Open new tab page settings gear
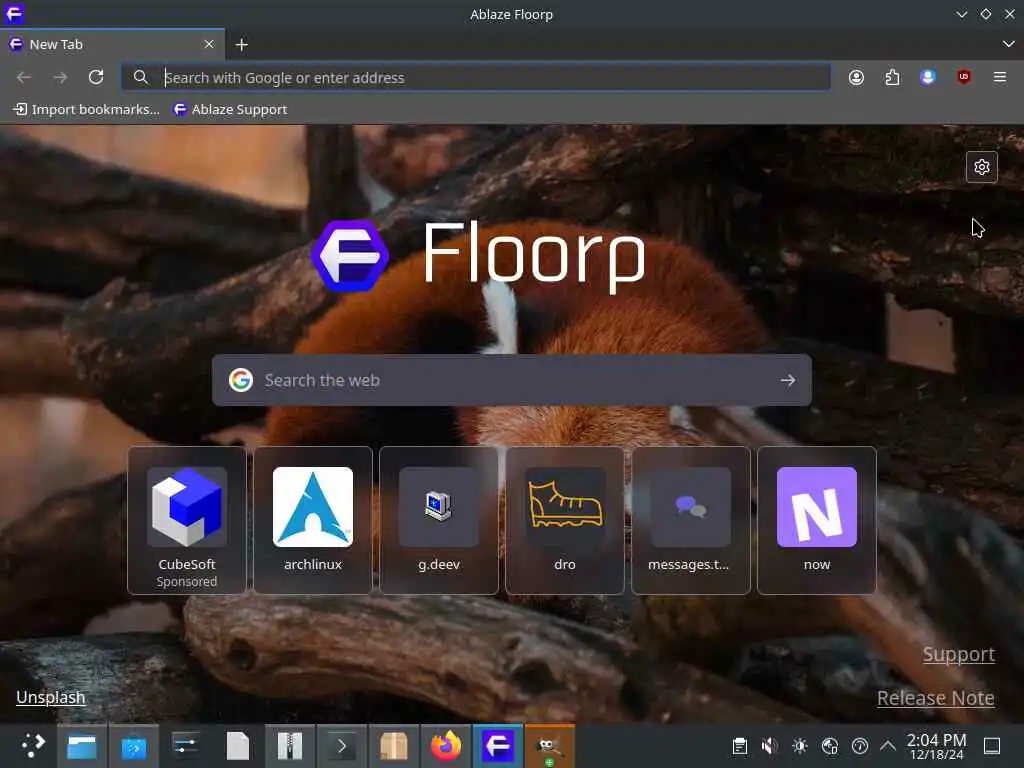 pos(982,167)
